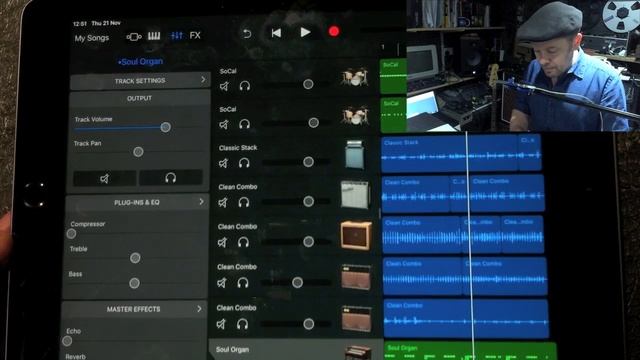Solo the Clean Combo track with white amp
The image size is (640, 360).
coord(244,202)
